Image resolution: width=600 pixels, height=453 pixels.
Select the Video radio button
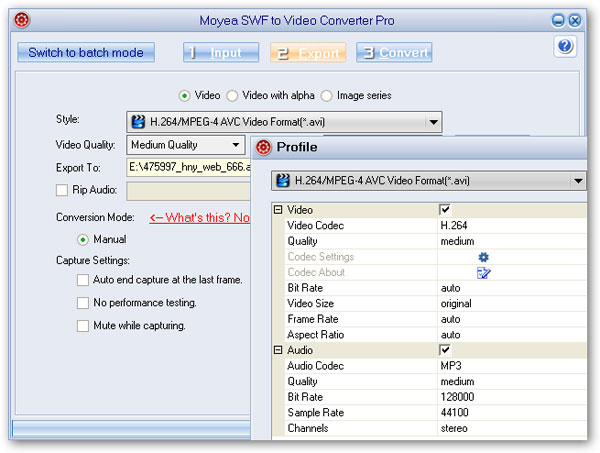(x=184, y=96)
